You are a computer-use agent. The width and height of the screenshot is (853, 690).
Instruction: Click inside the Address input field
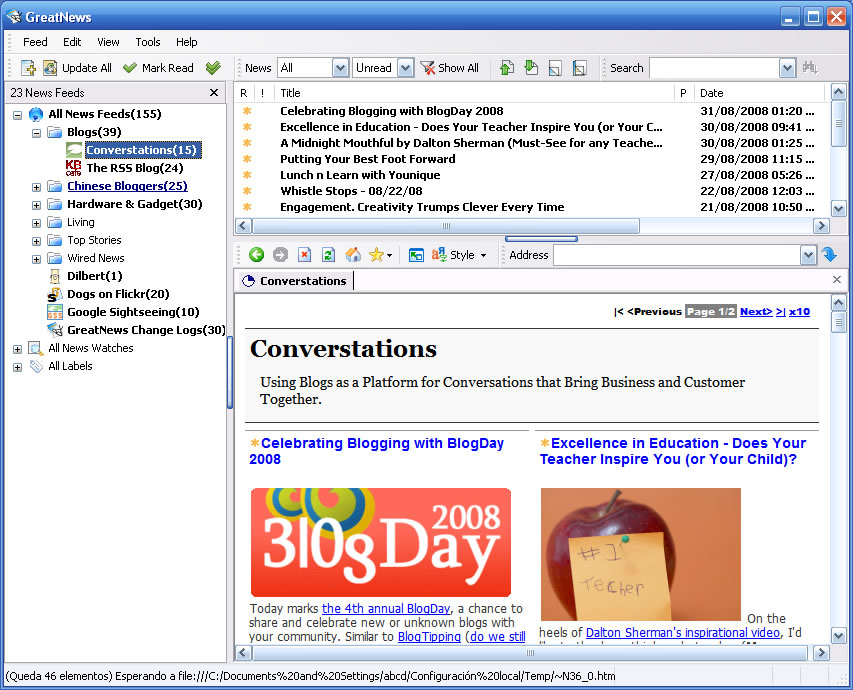coord(677,255)
